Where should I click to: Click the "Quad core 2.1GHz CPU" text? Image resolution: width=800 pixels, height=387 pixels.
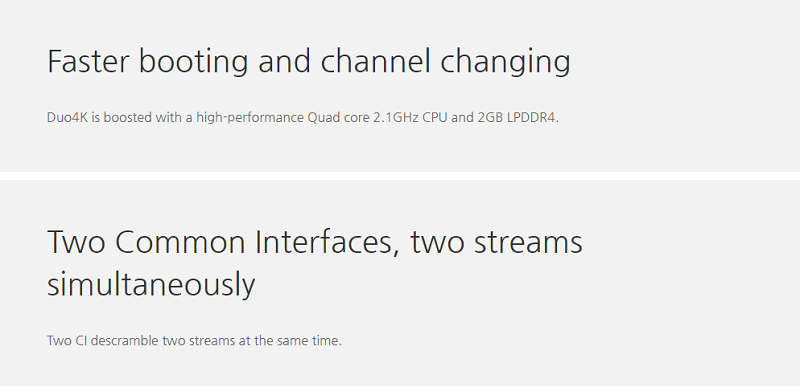tap(377, 118)
